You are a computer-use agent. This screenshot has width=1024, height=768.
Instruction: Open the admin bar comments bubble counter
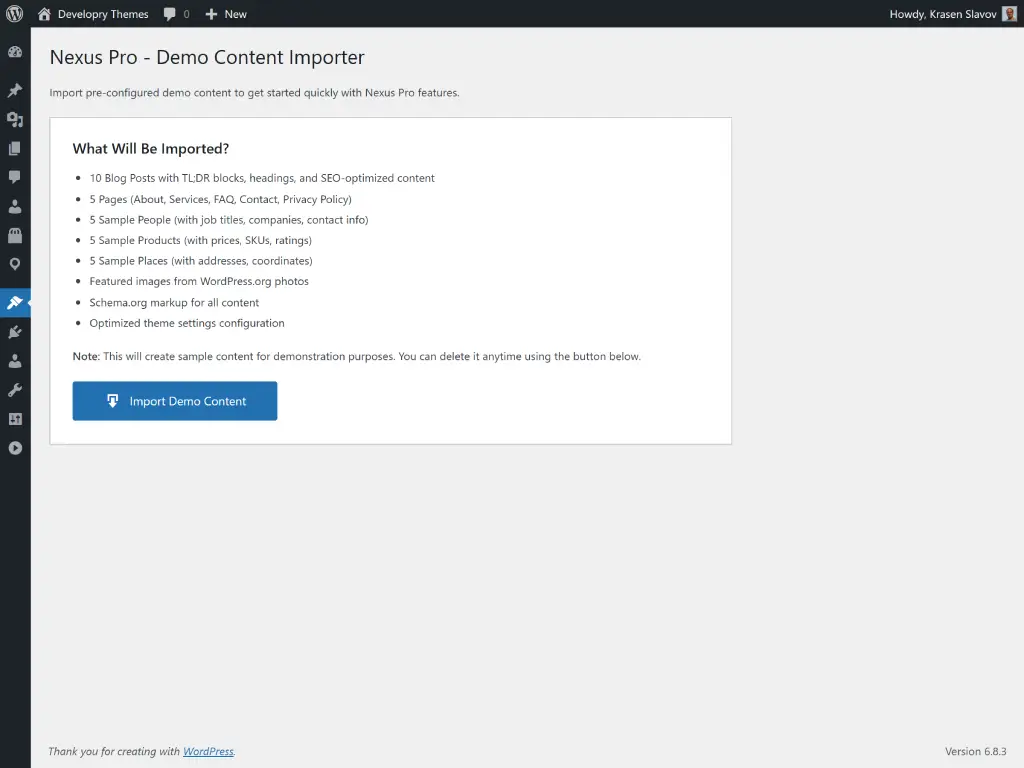[x=176, y=14]
